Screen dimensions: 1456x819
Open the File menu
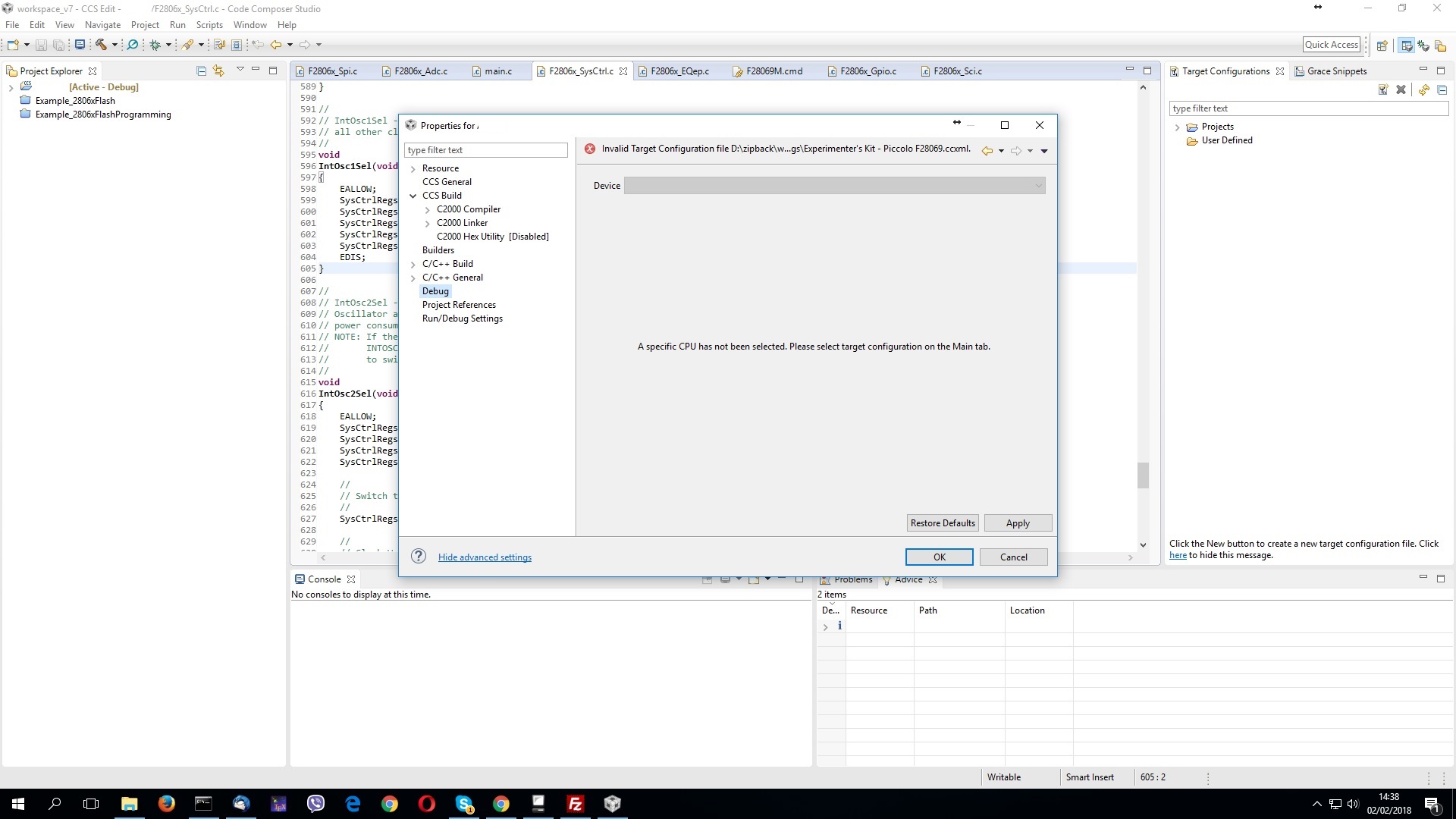click(12, 25)
